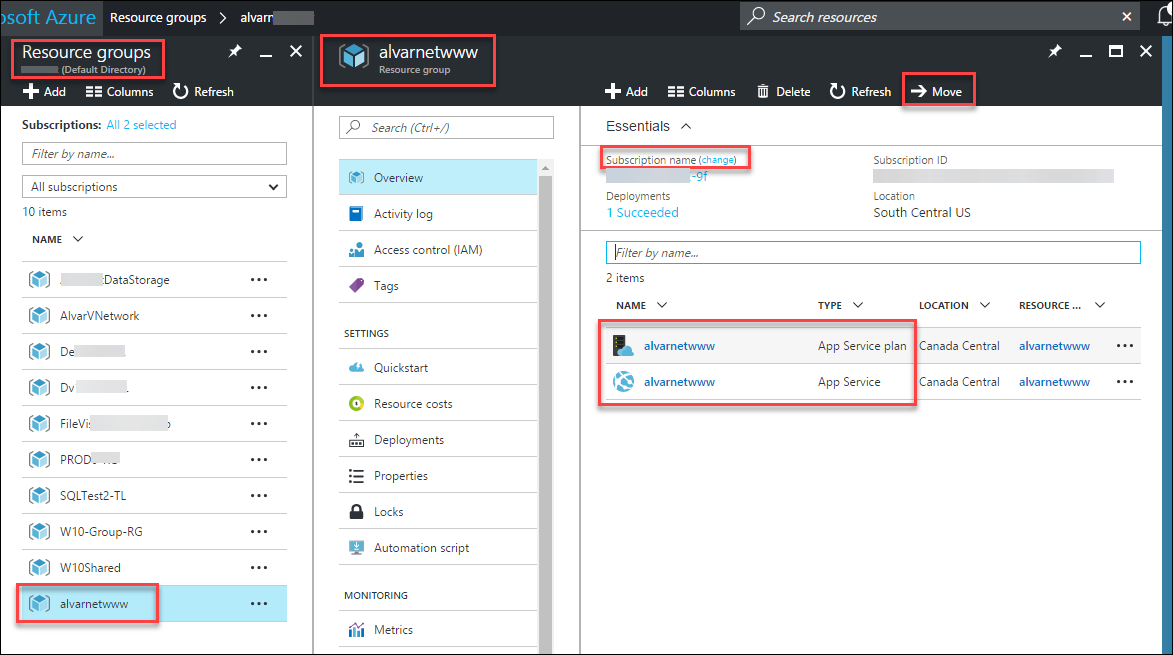Click the Filter by name field above the resources table
Viewport: 1173px width, 655px height.
click(x=873, y=253)
